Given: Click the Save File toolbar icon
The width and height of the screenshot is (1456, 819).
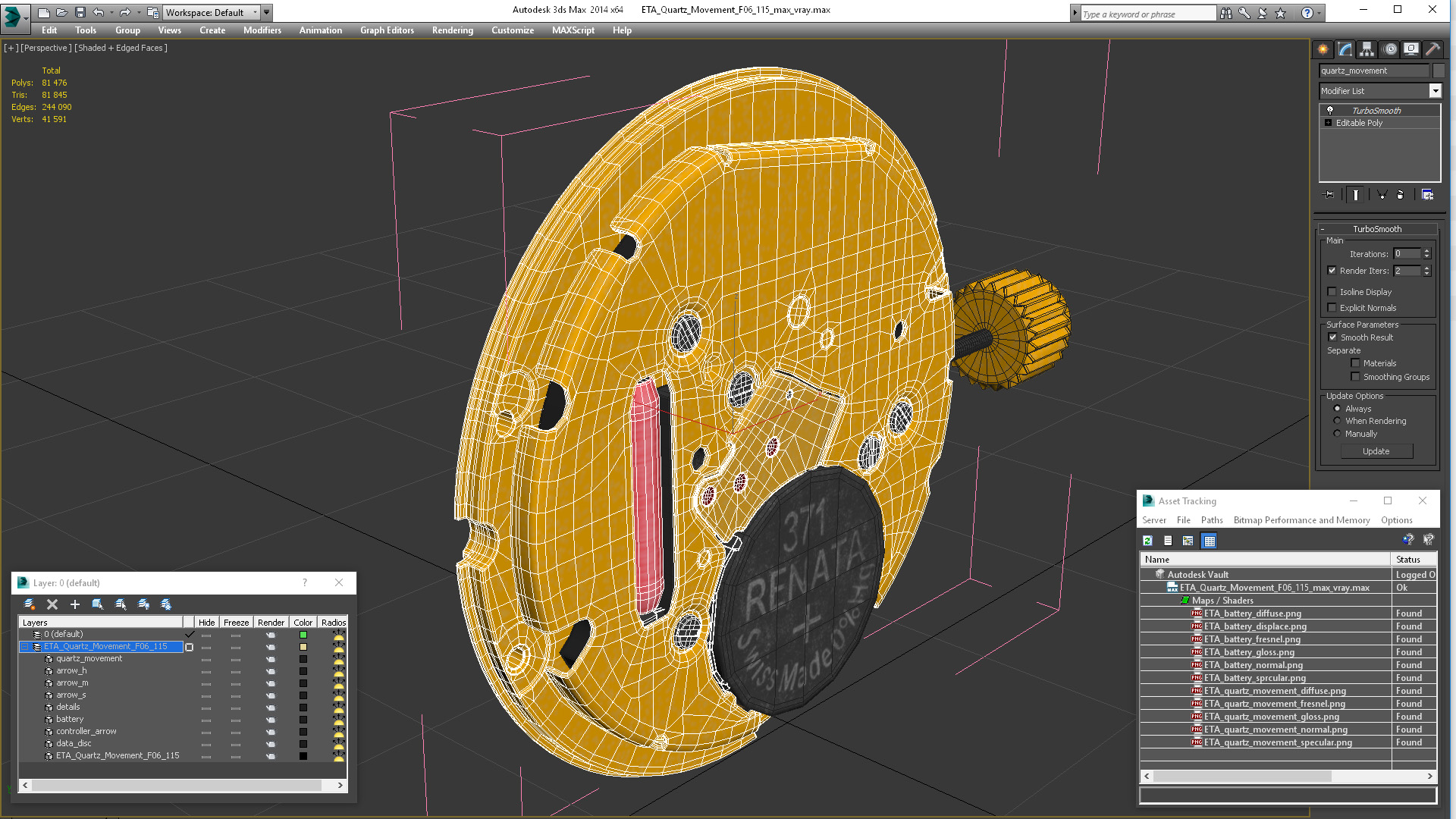Looking at the screenshot, I should (x=80, y=12).
